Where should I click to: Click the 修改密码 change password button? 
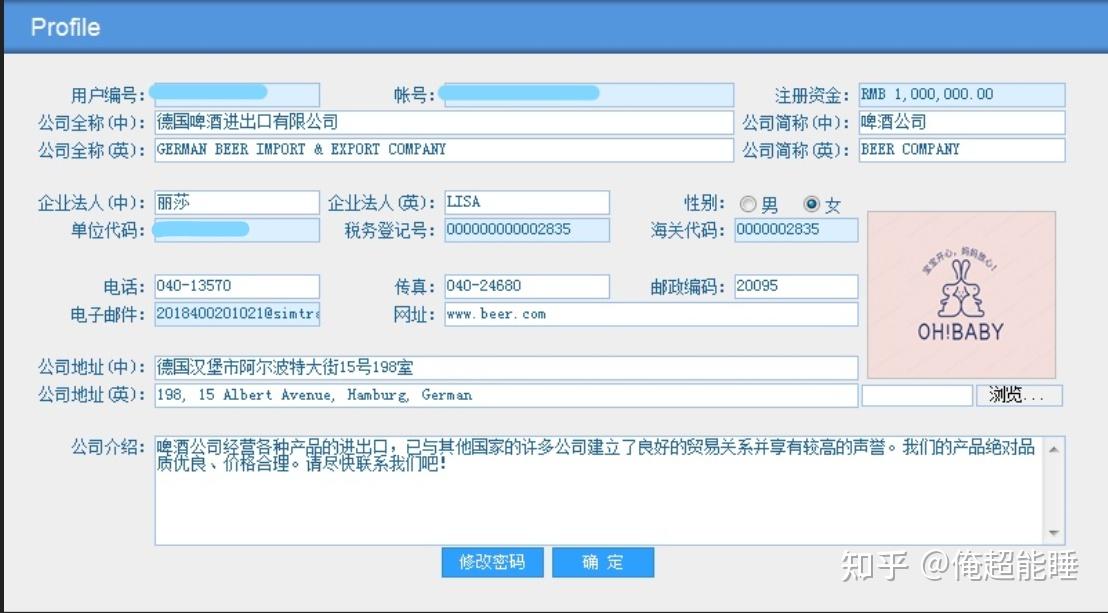[492, 562]
